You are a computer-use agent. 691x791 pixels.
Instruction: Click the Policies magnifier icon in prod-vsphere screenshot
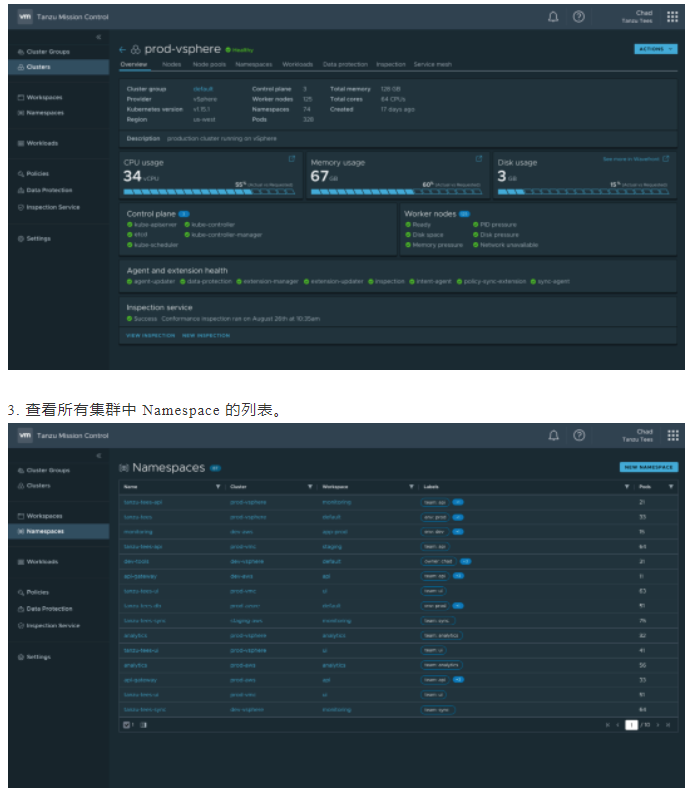click(21, 174)
